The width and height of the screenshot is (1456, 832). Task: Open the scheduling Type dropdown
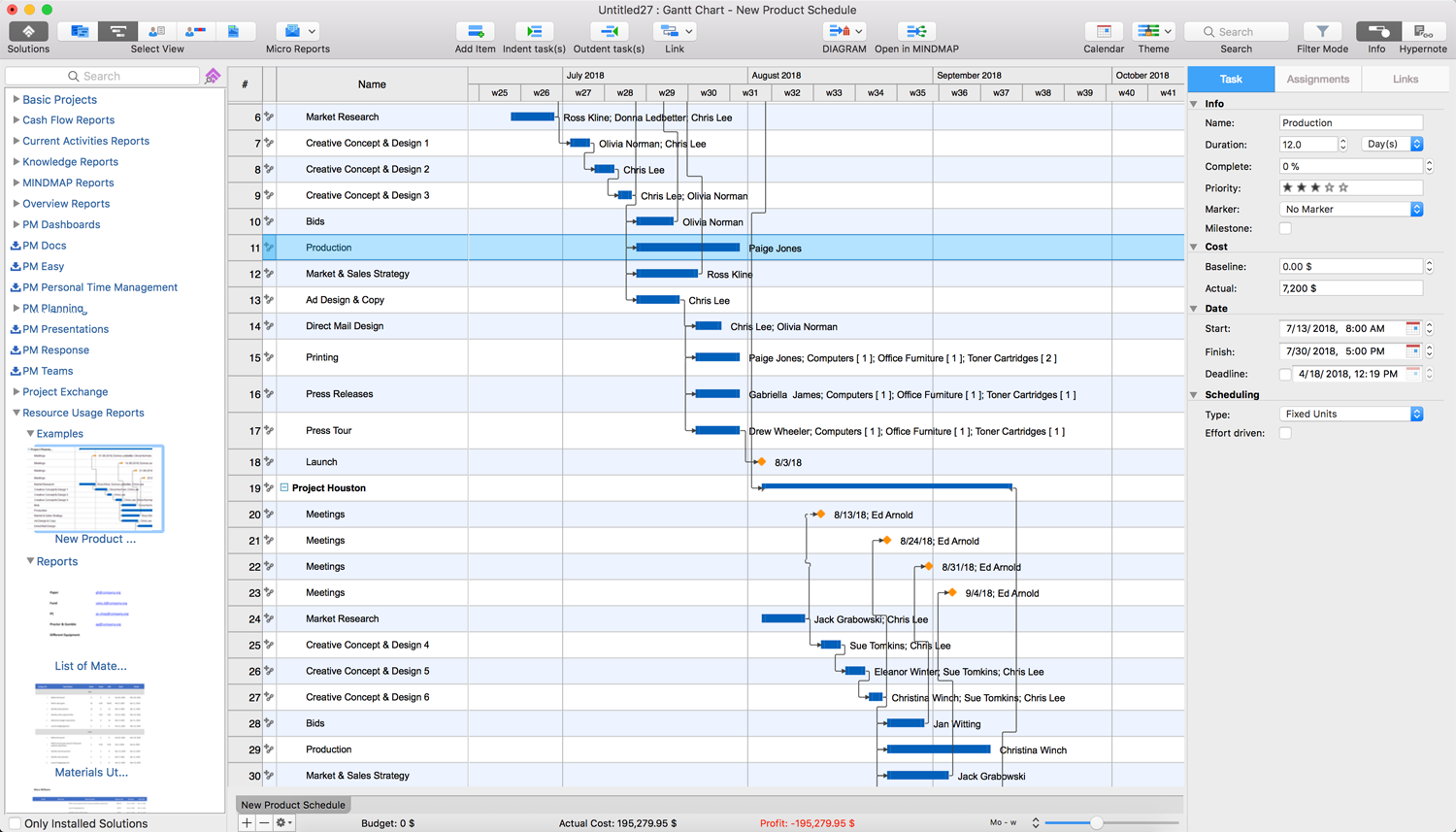click(1351, 415)
